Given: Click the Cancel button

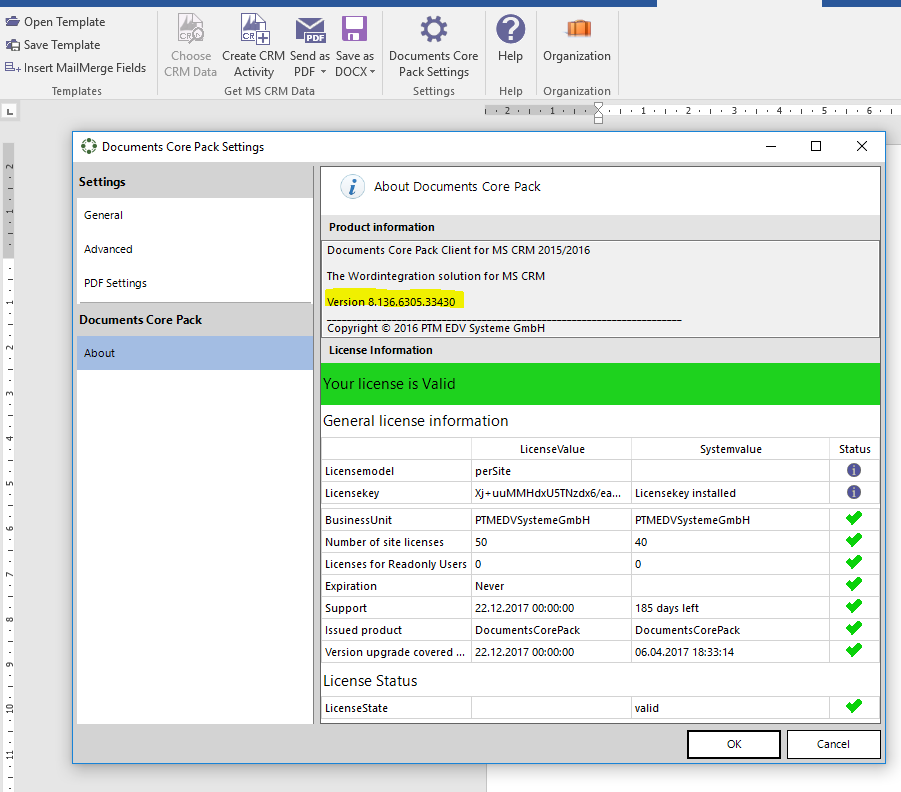Looking at the screenshot, I should pyautogui.click(x=833, y=744).
